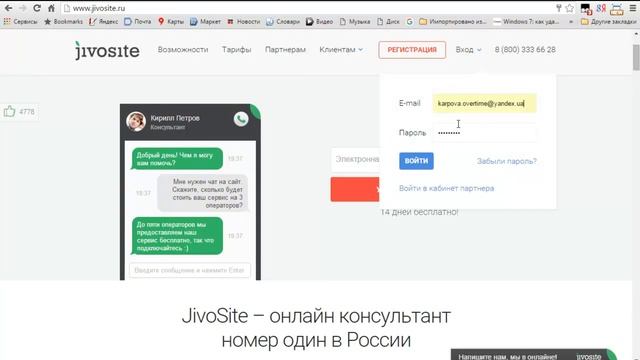Image resolution: width=640 pixels, height=360 pixels.
Task: Click the Электронная почта signup field
Action: tap(355, 159)
